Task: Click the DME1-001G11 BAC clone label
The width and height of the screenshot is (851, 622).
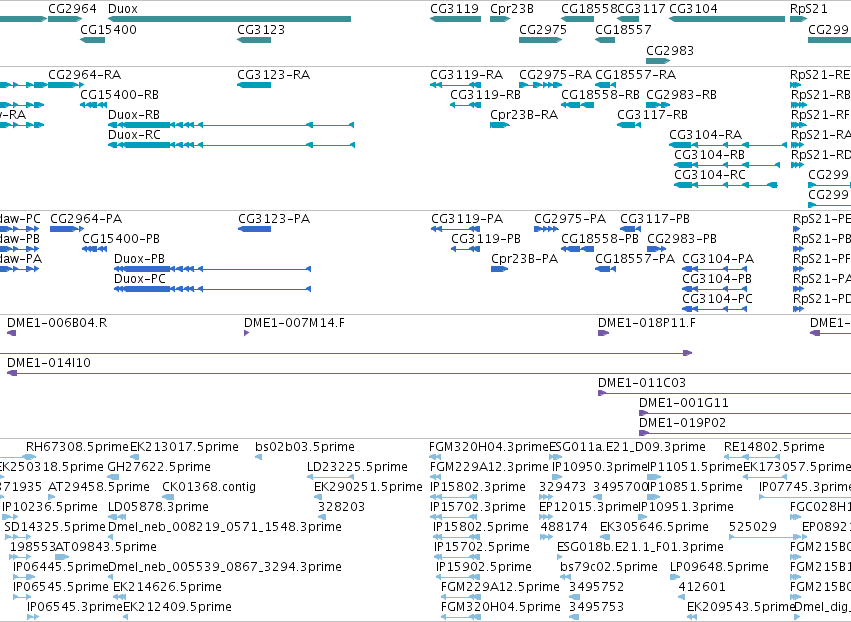Action: pos(684,403)
